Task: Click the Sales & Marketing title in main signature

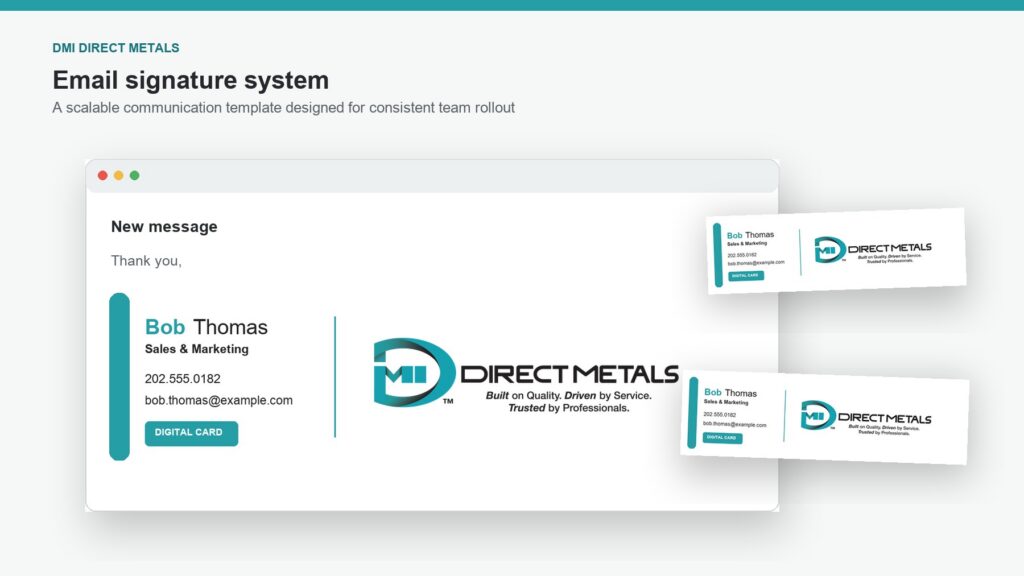Action: tap(197, 349)
